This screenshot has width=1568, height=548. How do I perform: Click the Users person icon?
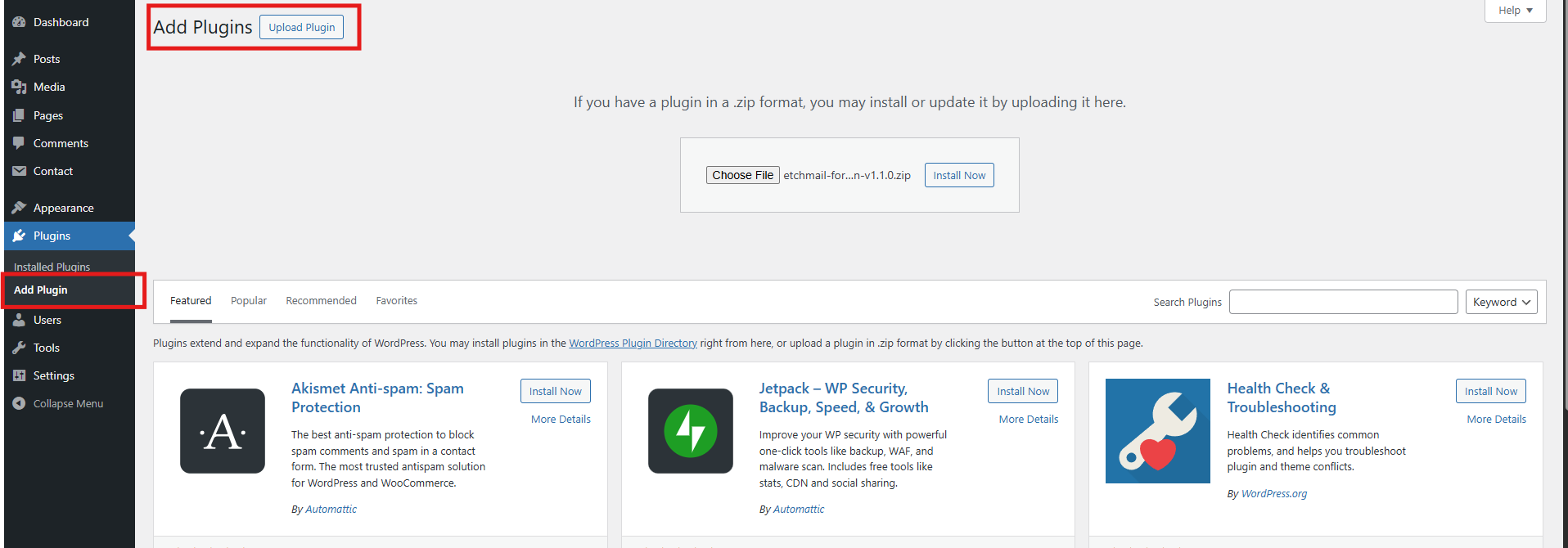pyautogui.click(x=19, y=320)
